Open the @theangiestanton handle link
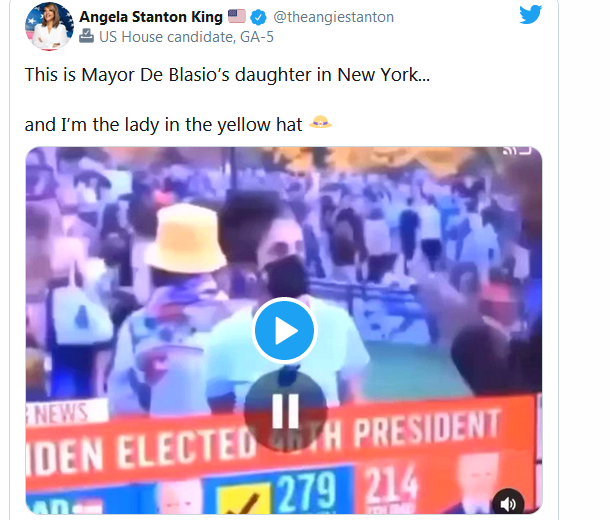This screenshot has width=610, height=520. 333,17
